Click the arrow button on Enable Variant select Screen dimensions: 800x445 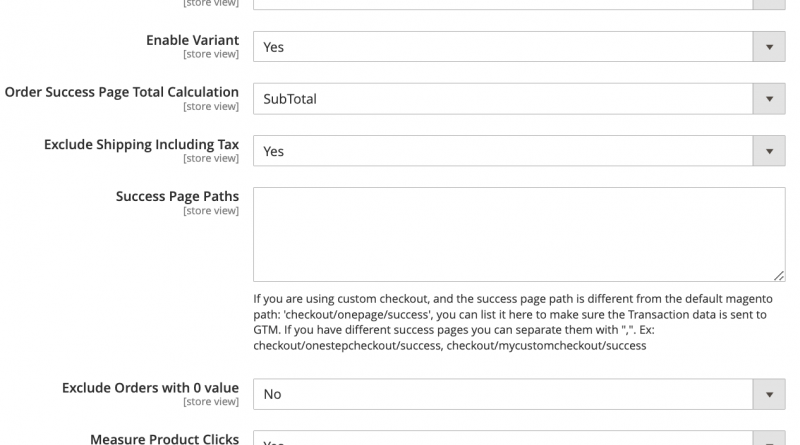[x=768, y=47]
